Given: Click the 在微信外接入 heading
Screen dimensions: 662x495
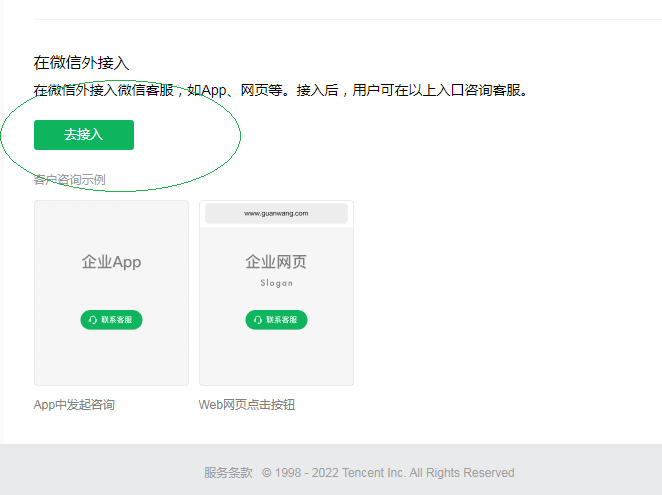Looking at the screenshot, I should (x=81, y=63).
